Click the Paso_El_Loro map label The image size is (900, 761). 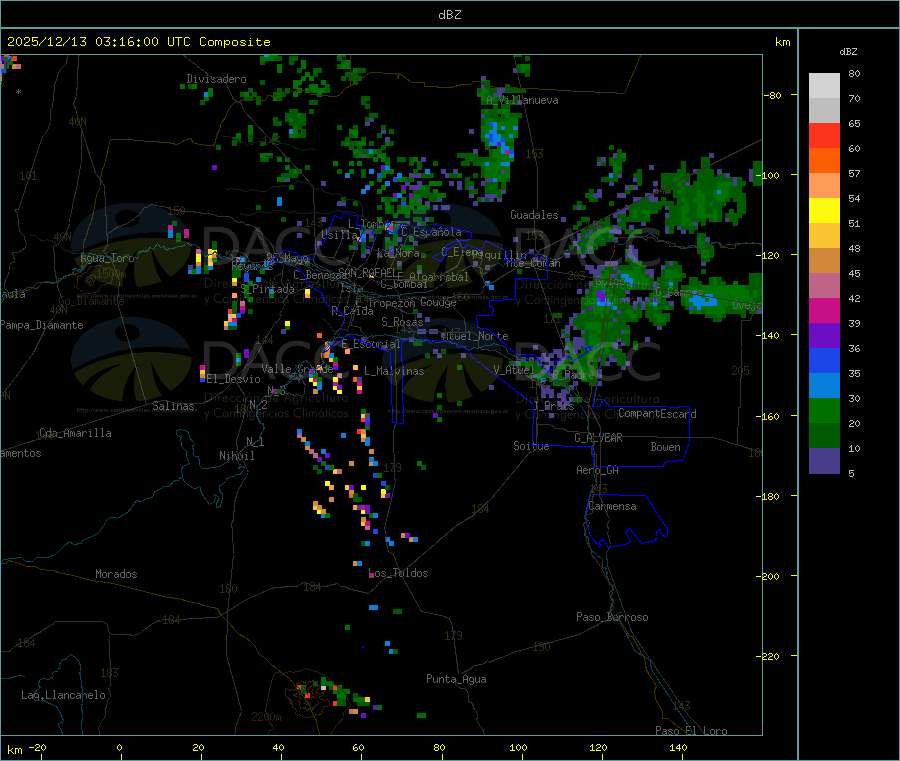(x=692, y=731)
